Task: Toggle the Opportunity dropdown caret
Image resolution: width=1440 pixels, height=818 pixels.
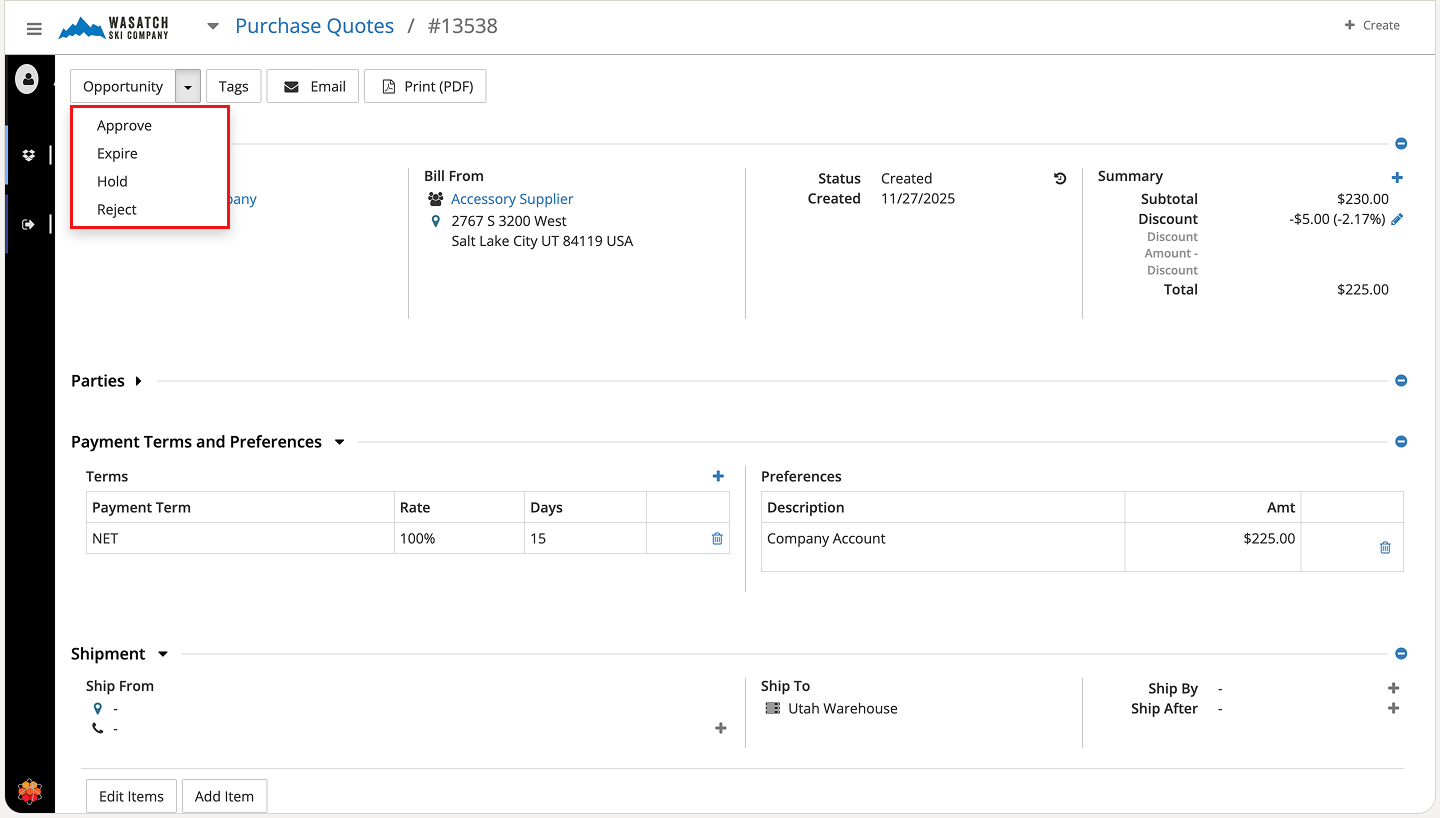Action: [188, 87]
